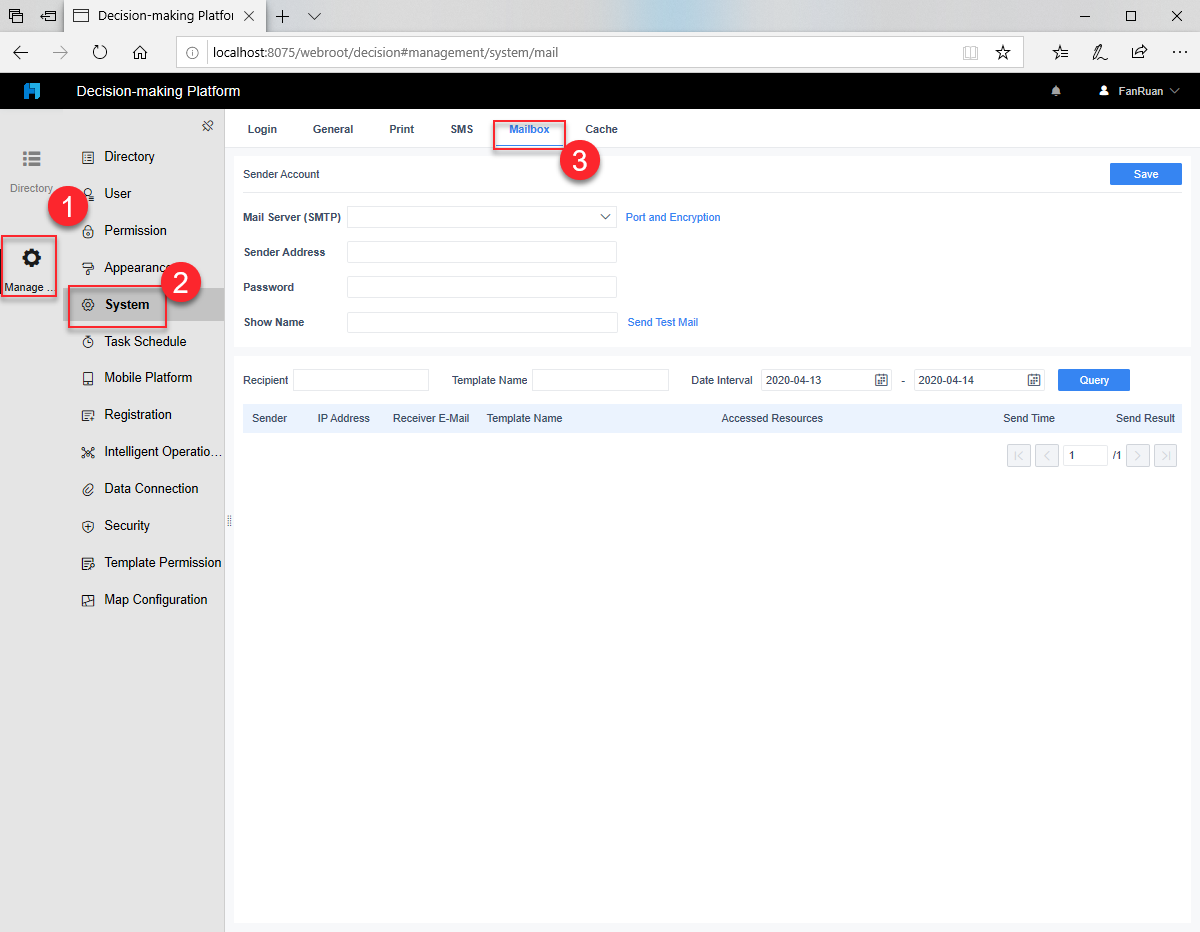Viewport: 1200px width, 932px height.
Task: Click inside the Recipient input field
Action: click(360, 379)
